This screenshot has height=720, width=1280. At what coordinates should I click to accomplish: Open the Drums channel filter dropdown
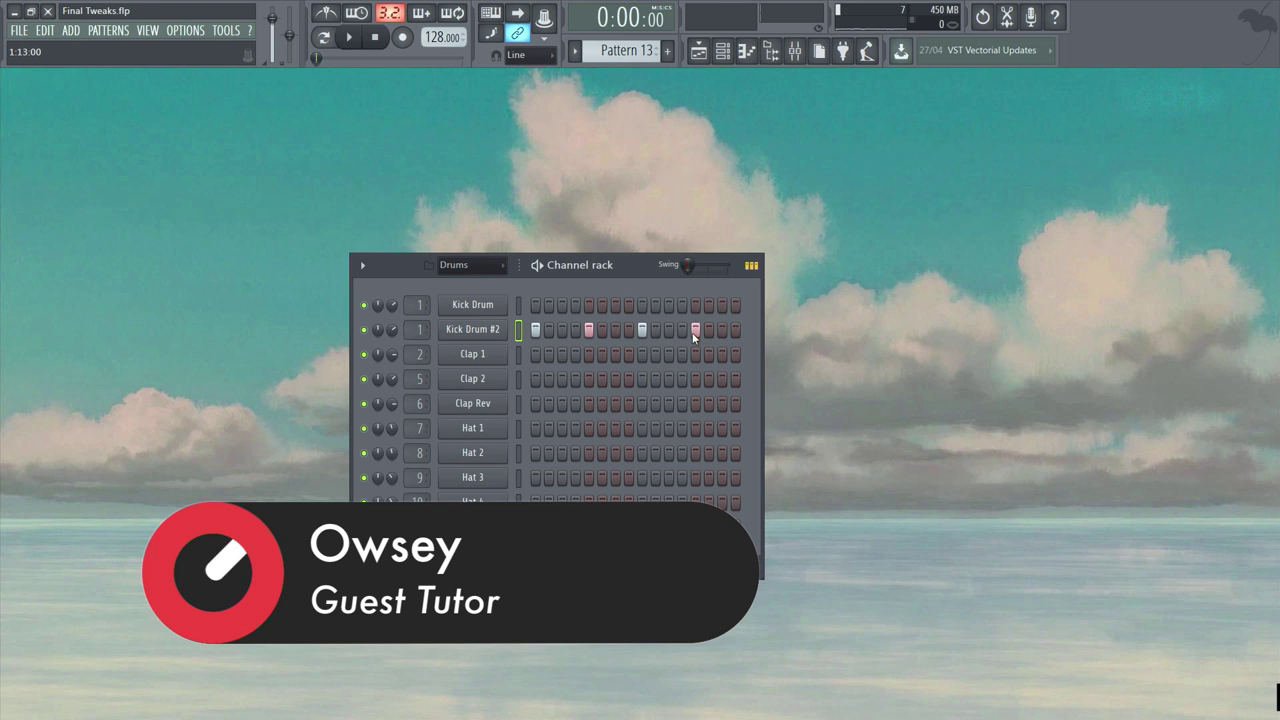pos(472,265)
